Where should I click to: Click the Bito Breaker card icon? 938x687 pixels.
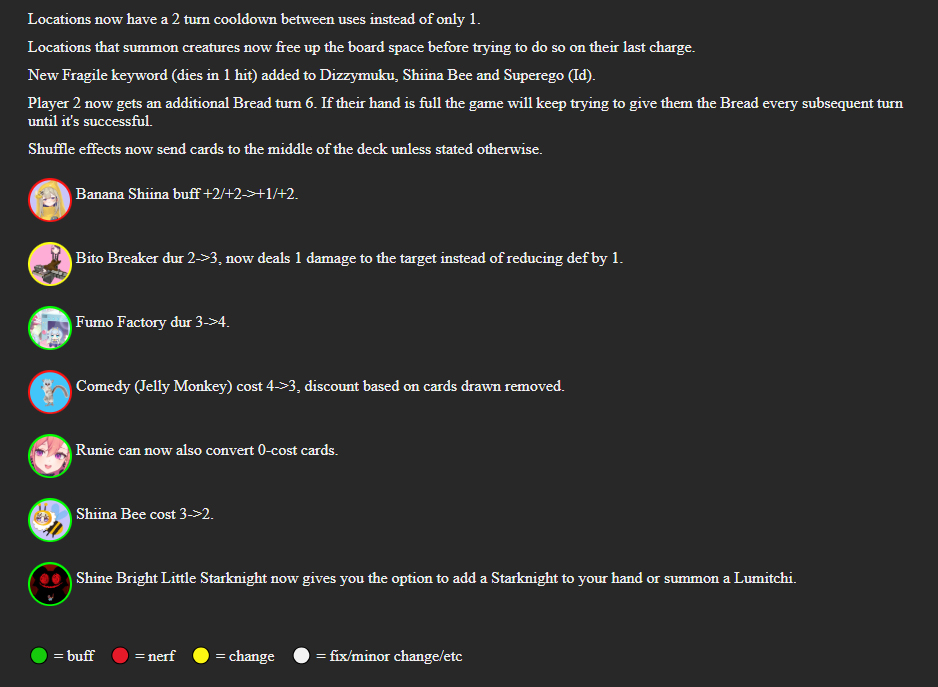(x=50, y=264)
